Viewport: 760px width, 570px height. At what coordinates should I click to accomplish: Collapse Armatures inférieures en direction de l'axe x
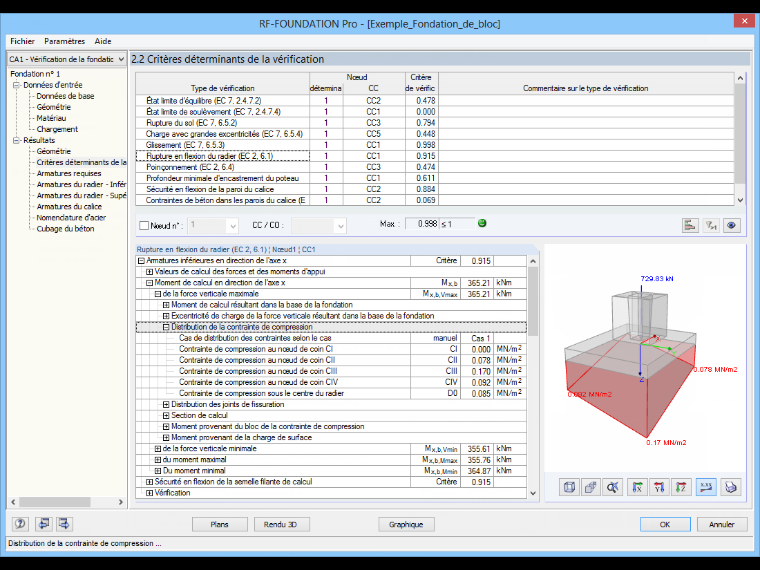141,261
